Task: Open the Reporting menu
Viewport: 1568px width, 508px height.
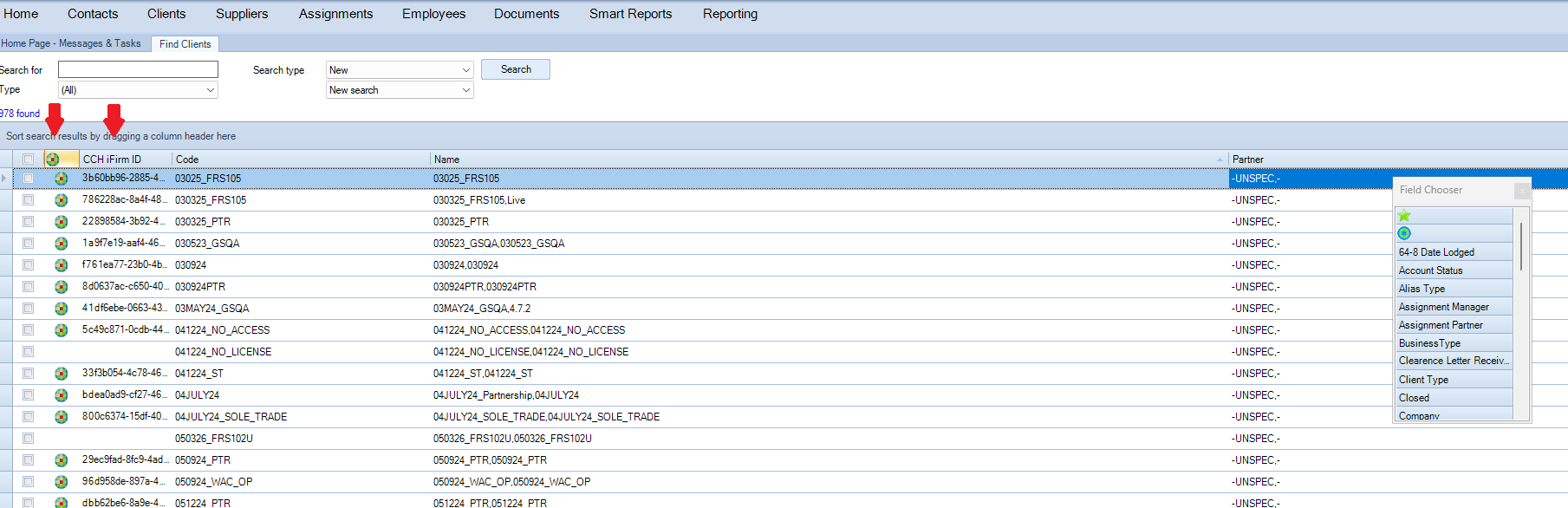Action: pyautogui.click(x=731, y=14)
